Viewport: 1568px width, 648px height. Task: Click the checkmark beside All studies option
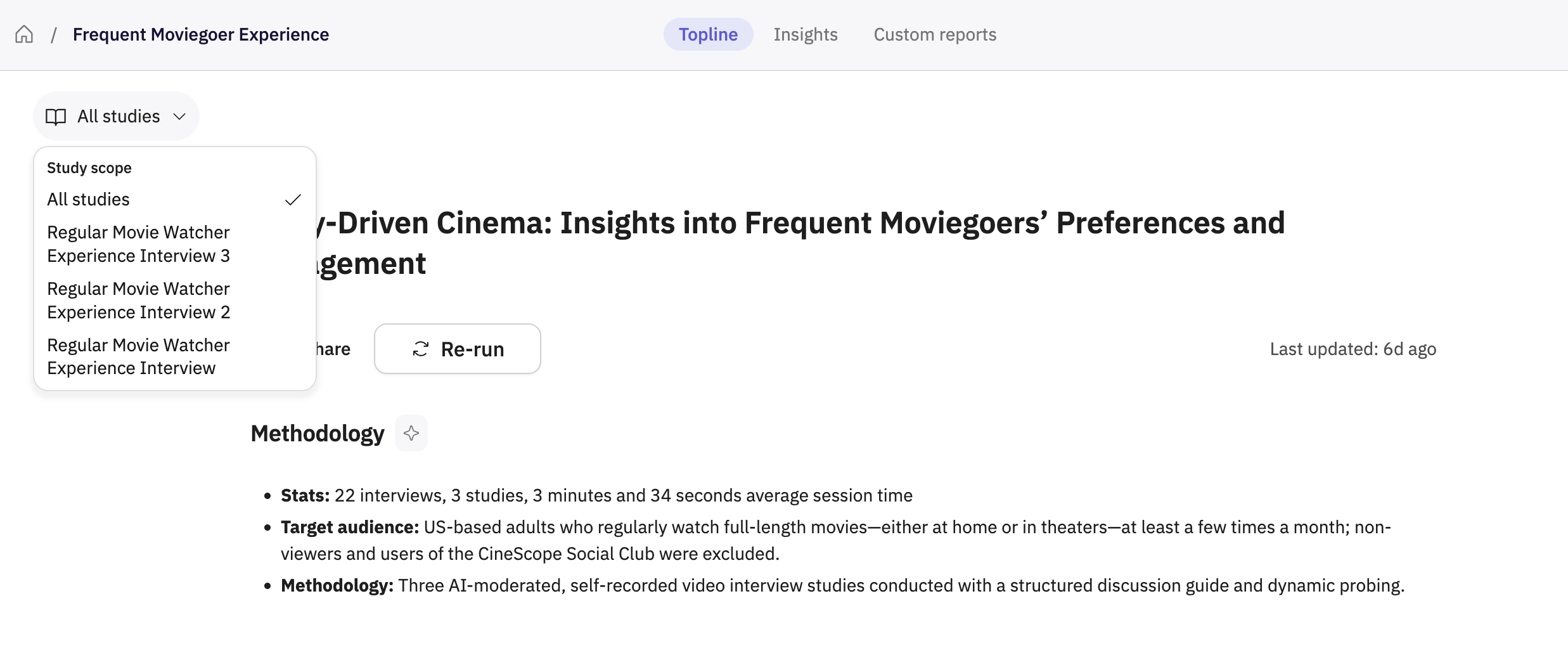pyautogui.click(x=293, y=200)
